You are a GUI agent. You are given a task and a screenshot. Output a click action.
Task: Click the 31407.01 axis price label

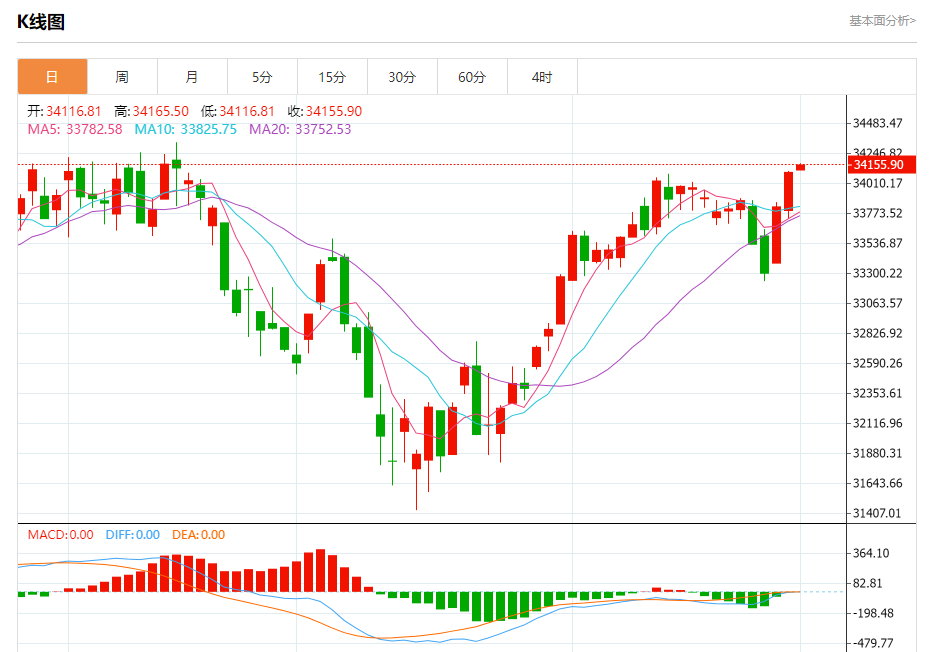[878, 512]
